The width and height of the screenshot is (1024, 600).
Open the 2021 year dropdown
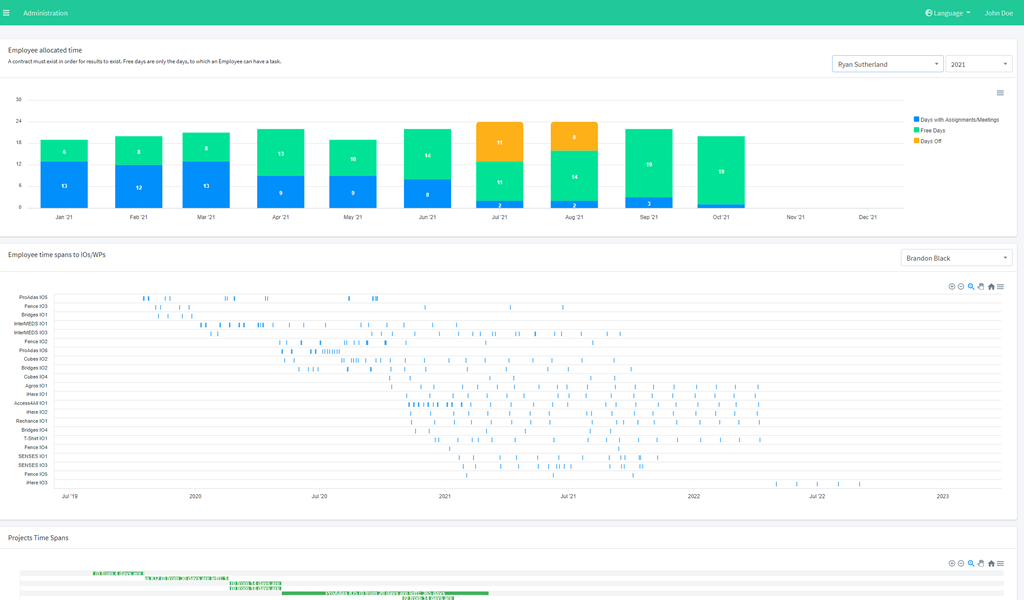click(978, 64)
